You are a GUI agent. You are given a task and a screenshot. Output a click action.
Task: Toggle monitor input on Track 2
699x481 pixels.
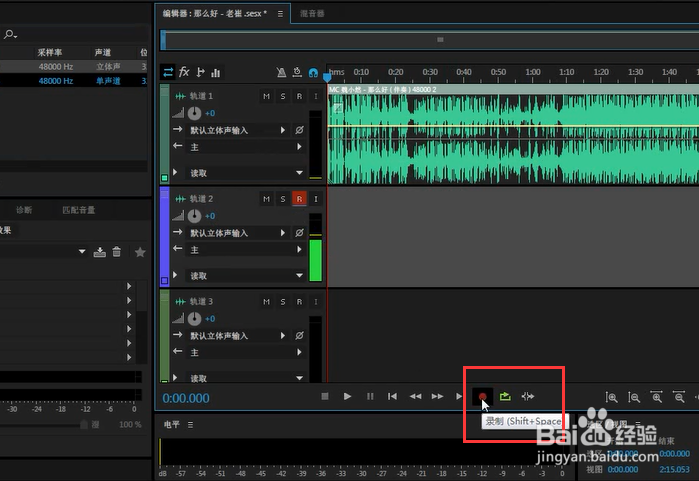point(316,199)
